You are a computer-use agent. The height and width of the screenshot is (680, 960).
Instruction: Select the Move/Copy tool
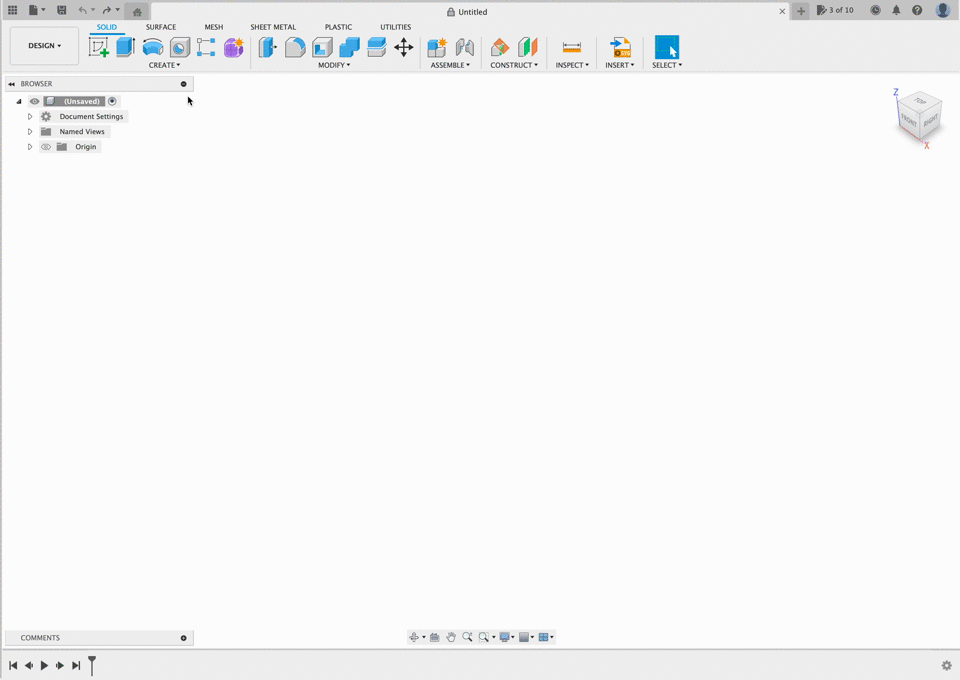coord(404,46)
